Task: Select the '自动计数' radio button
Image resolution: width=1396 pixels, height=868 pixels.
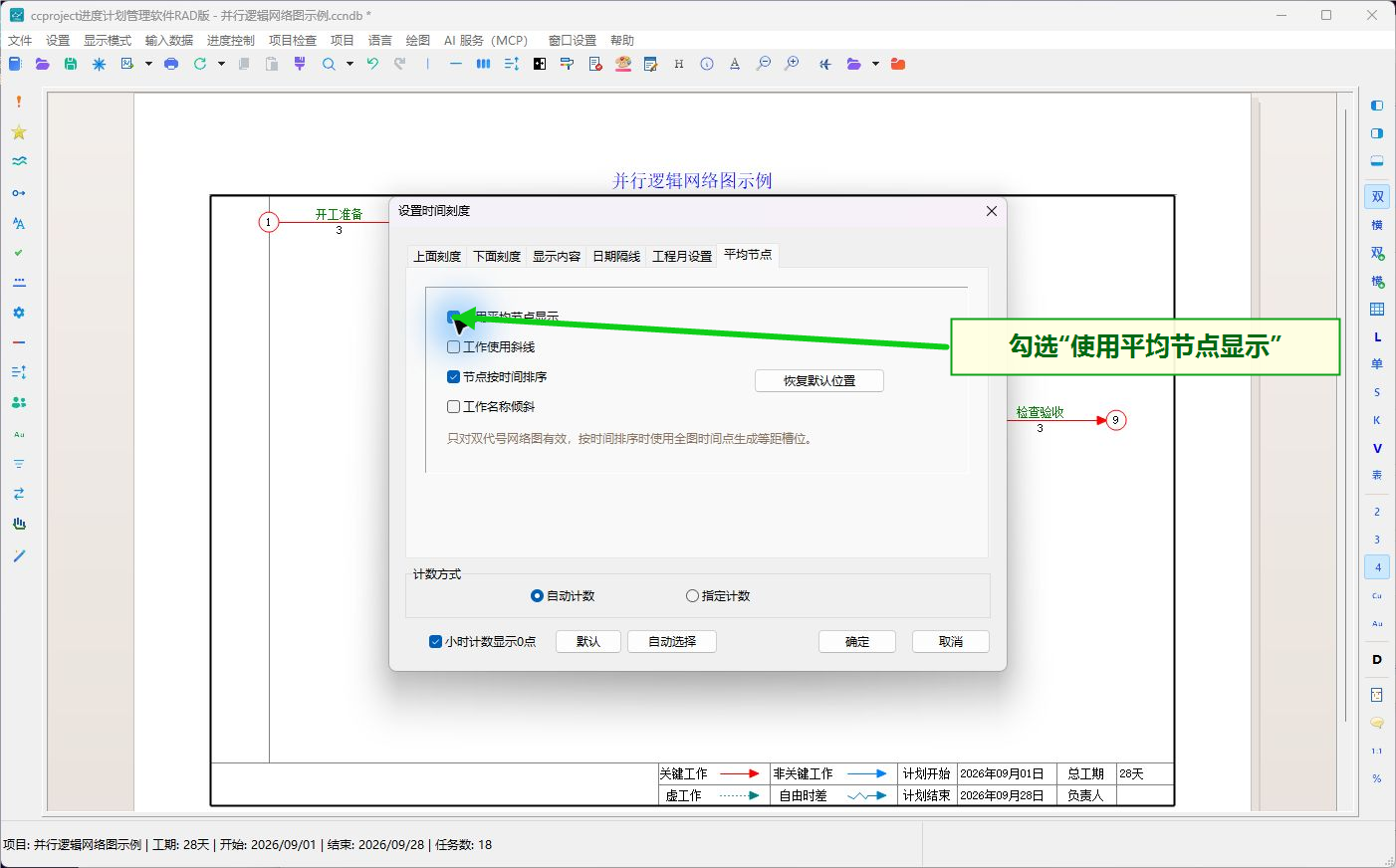Action: click(x=538, y=595)
